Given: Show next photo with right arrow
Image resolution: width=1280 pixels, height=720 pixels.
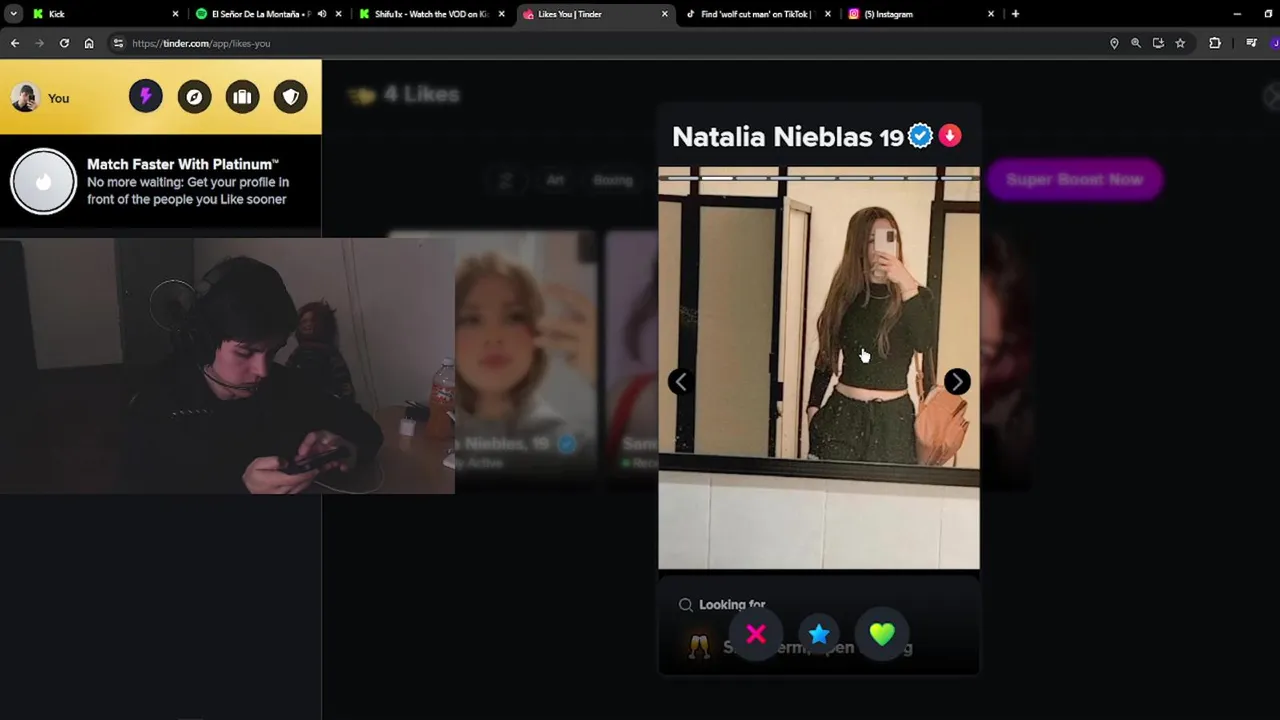Looking at the screenshot, I should click(957, 381).
